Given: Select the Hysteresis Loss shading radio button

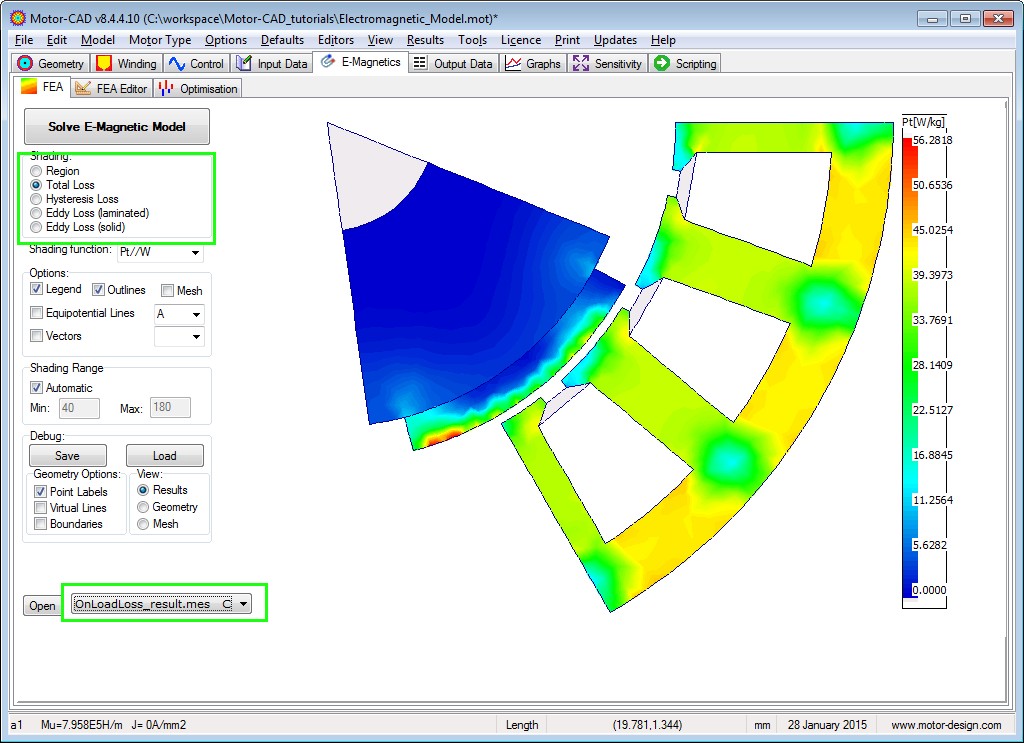Looking at the screenshot, I should [x=37, y=199].
